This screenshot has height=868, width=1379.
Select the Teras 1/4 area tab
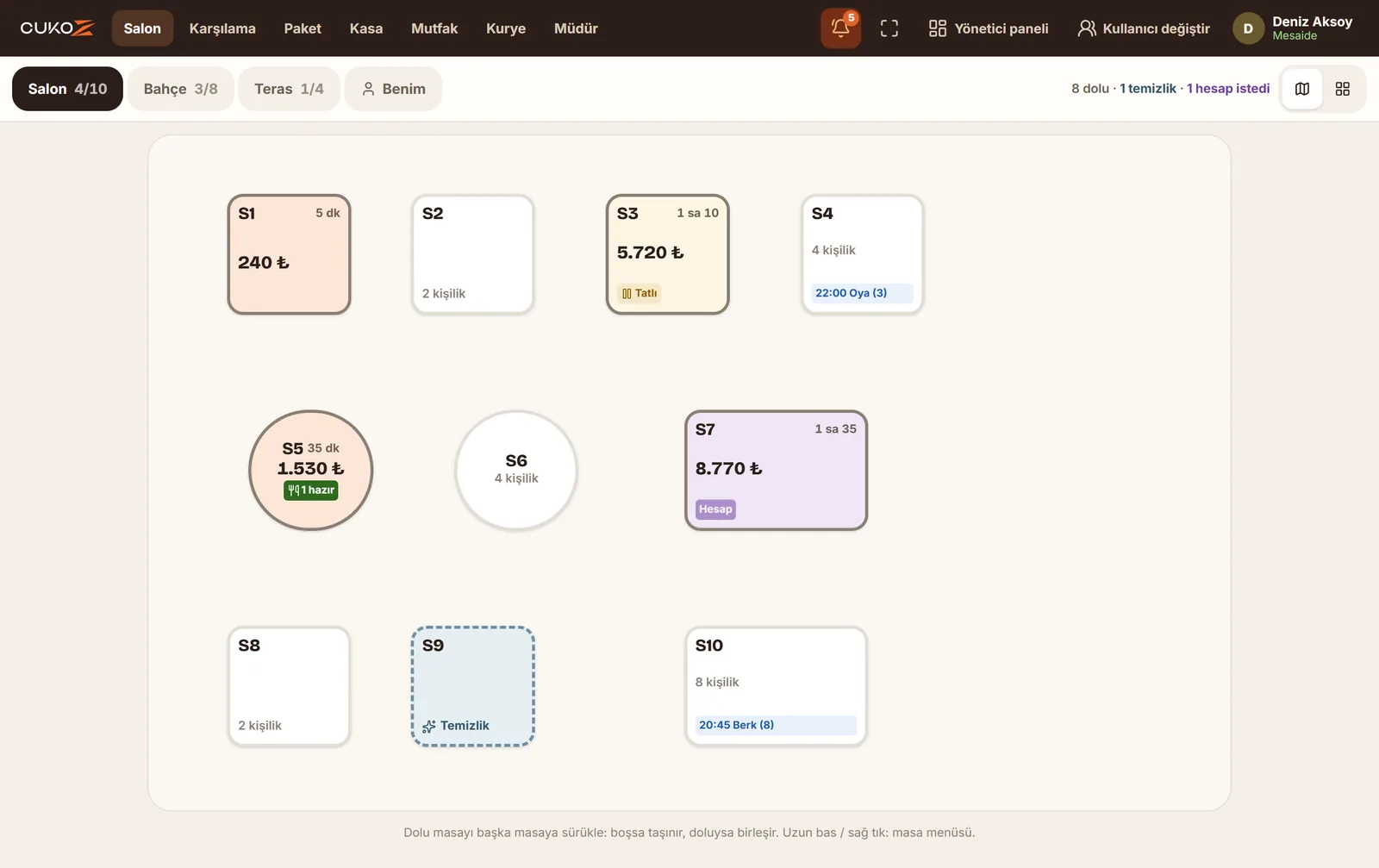pos(289,89)
